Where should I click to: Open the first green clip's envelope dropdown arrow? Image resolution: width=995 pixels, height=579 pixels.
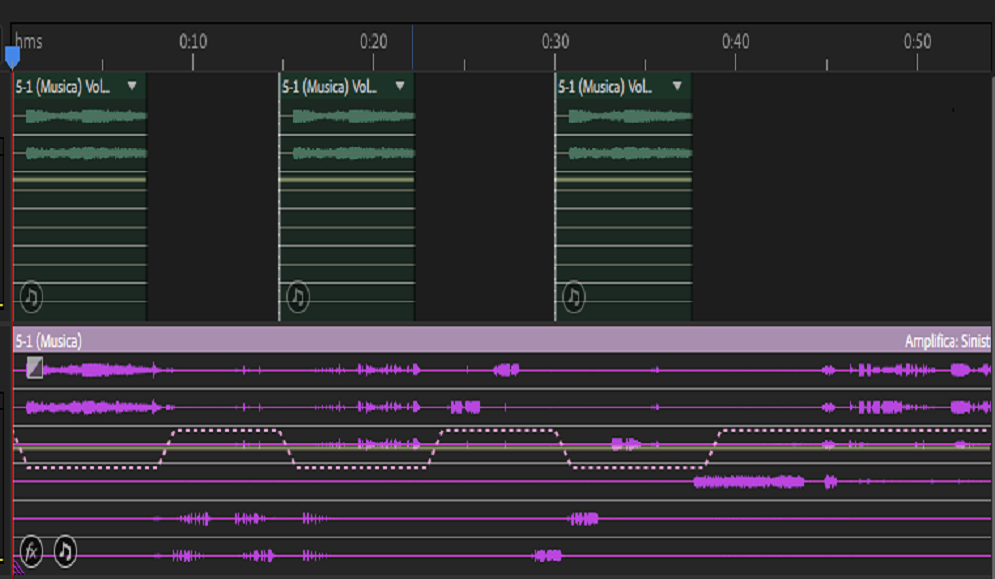[x=132, y=87]
